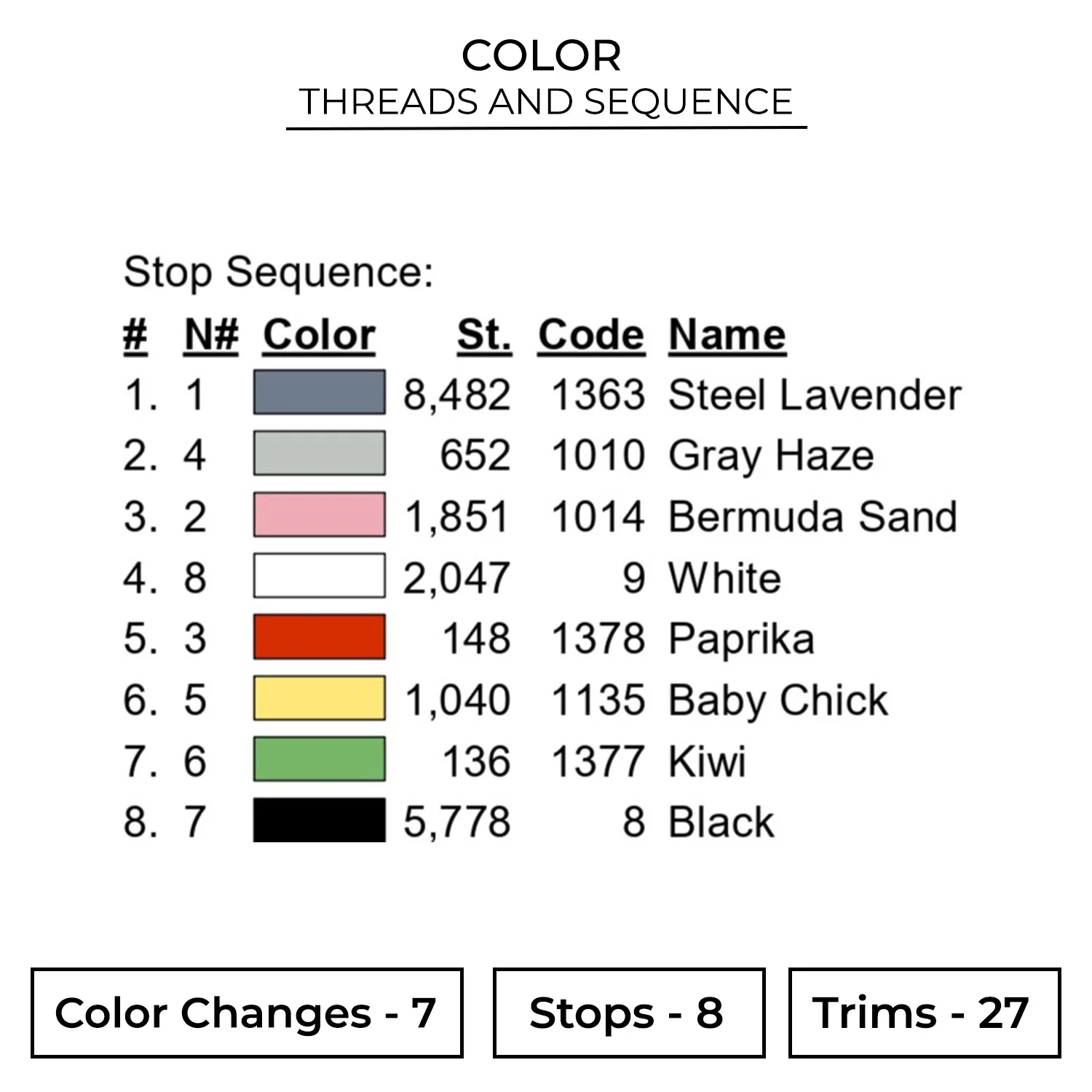Click the White thread color swatch
The image size is (1092, 1092).
[319, 577]
